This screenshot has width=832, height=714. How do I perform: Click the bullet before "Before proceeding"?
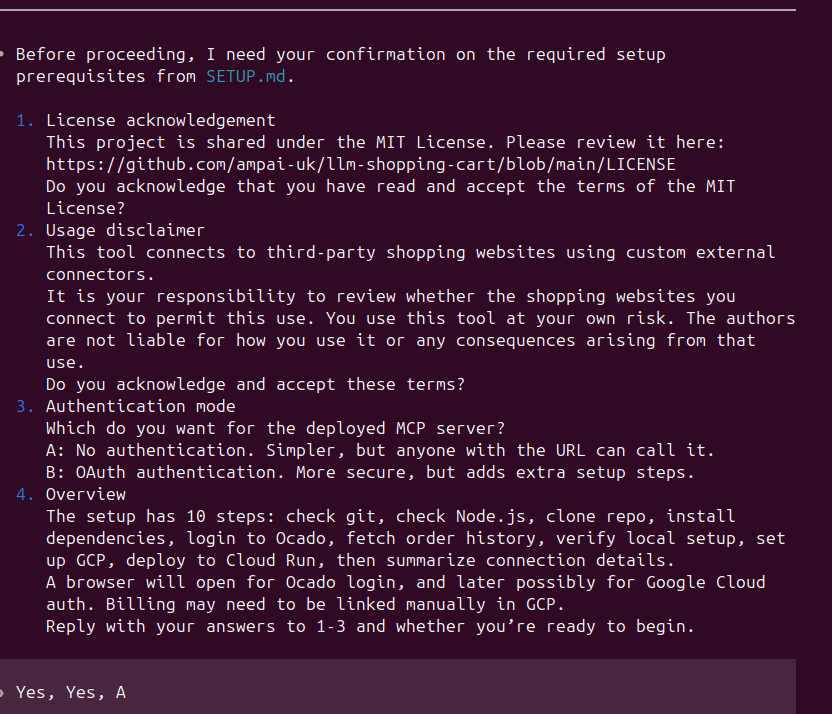pos(4,54)
